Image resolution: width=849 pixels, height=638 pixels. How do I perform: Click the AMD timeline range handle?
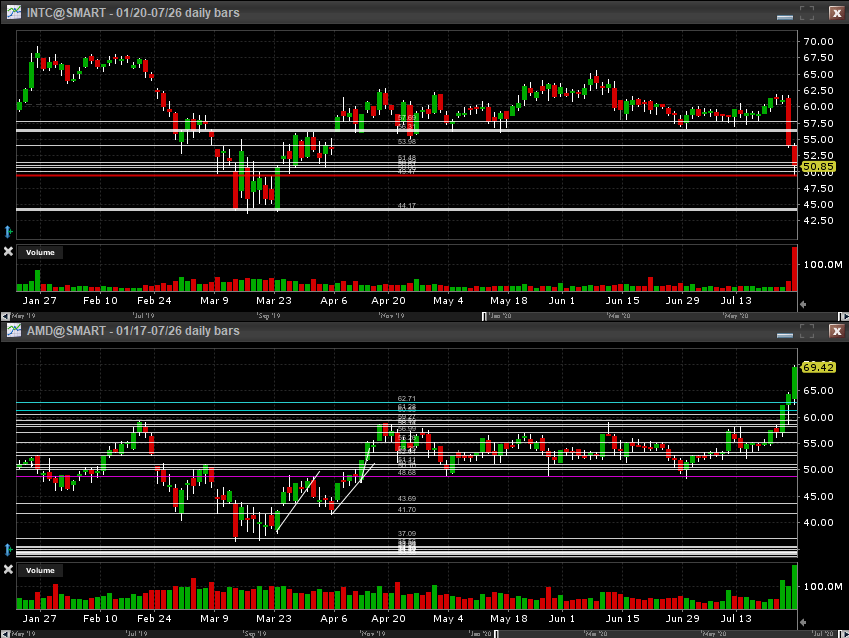[497, 634]
